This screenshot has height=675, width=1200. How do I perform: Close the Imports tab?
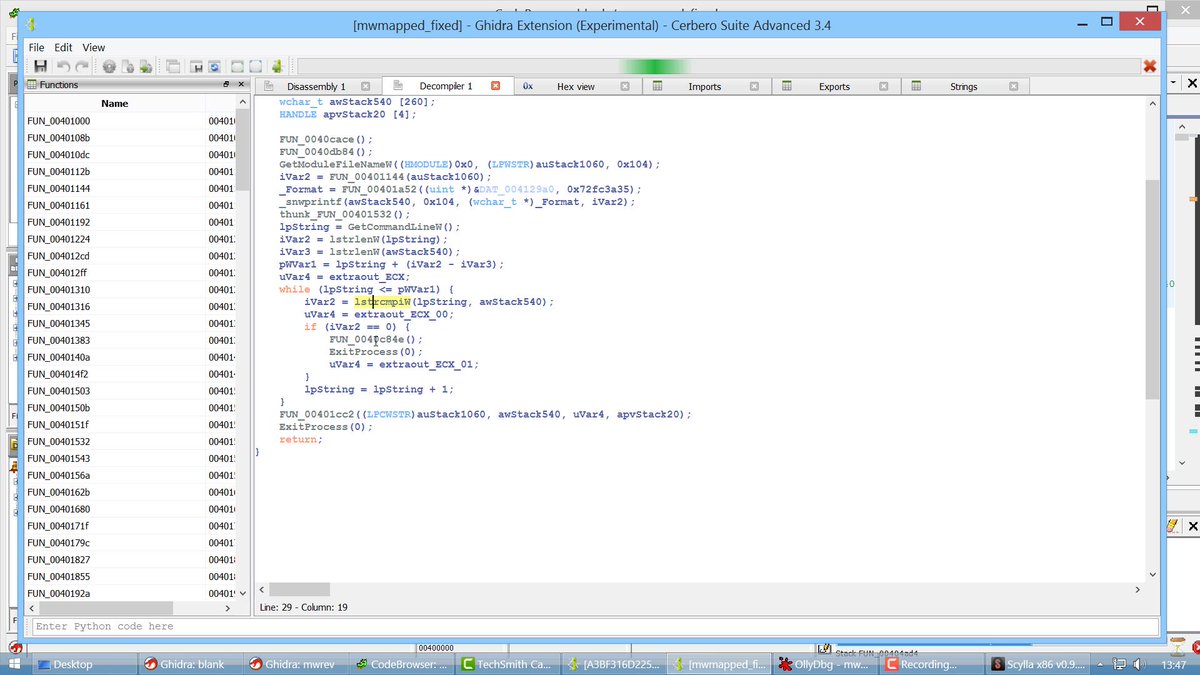tap(755, 86)
